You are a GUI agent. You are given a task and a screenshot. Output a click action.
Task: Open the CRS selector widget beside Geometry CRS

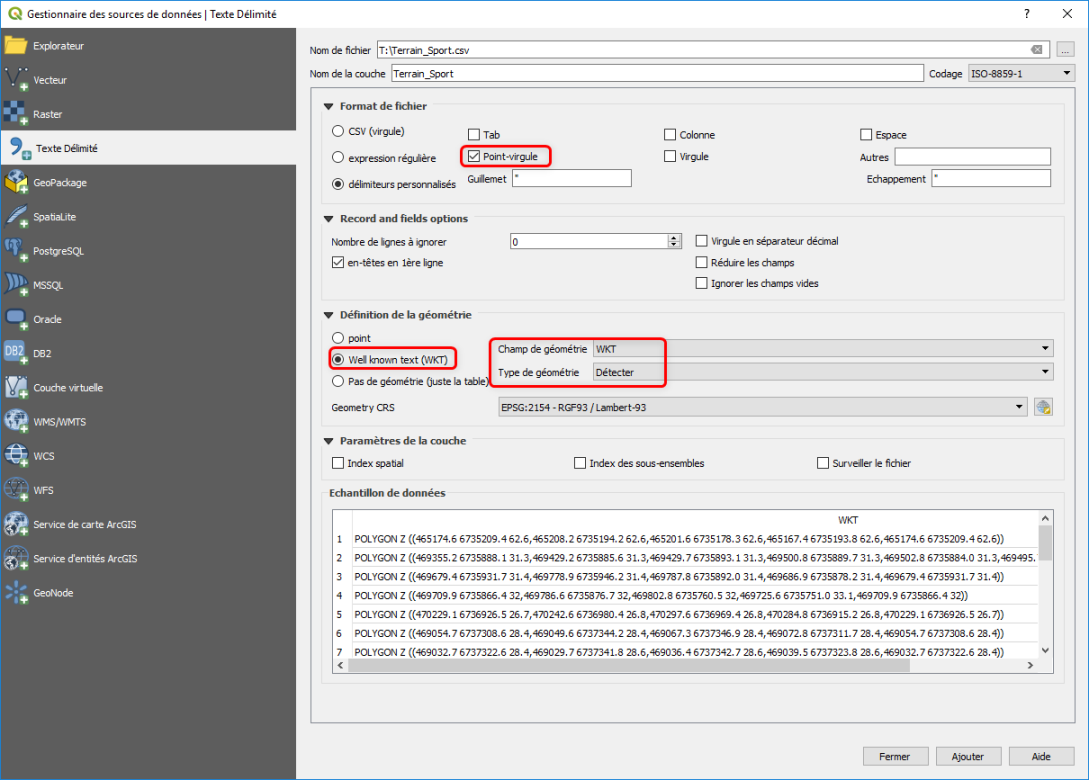[x=1043, y=406]
